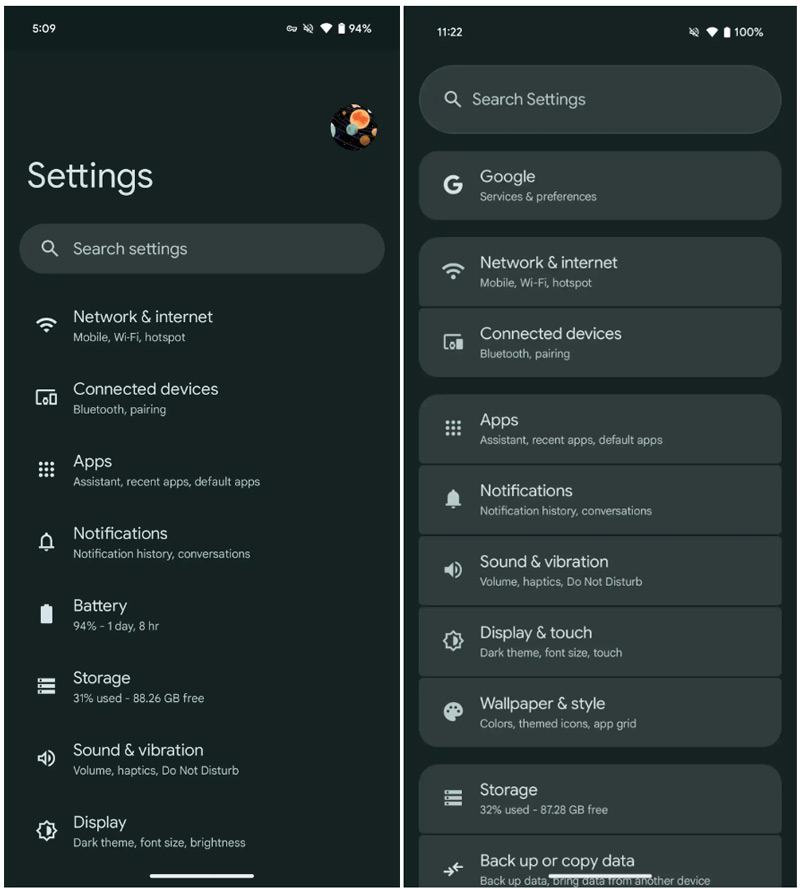Click the Wallpaper & style palette icon
The image size is (800, 888).
pyautogui.click(x=453, y=712)
